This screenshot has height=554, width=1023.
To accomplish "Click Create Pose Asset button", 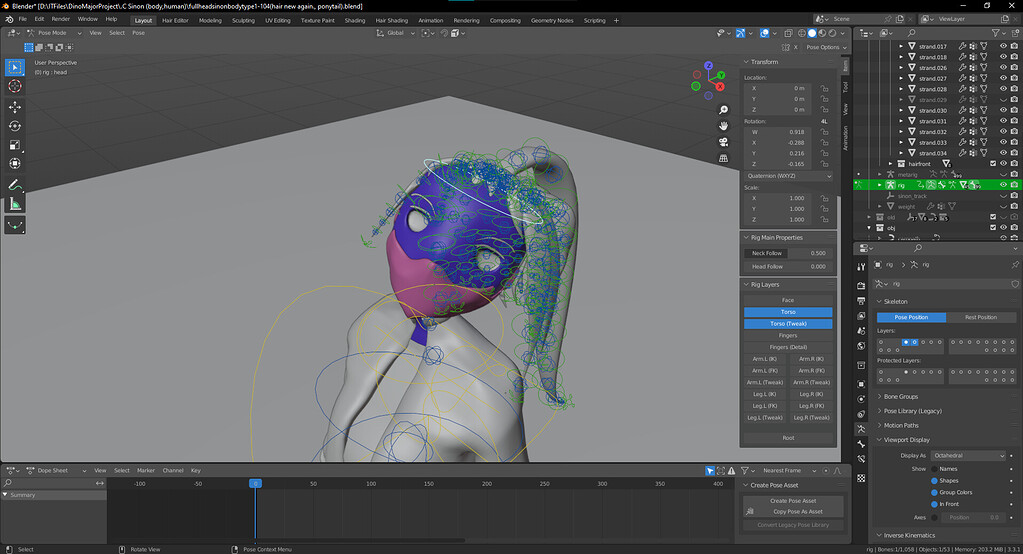I will [793, 501].
